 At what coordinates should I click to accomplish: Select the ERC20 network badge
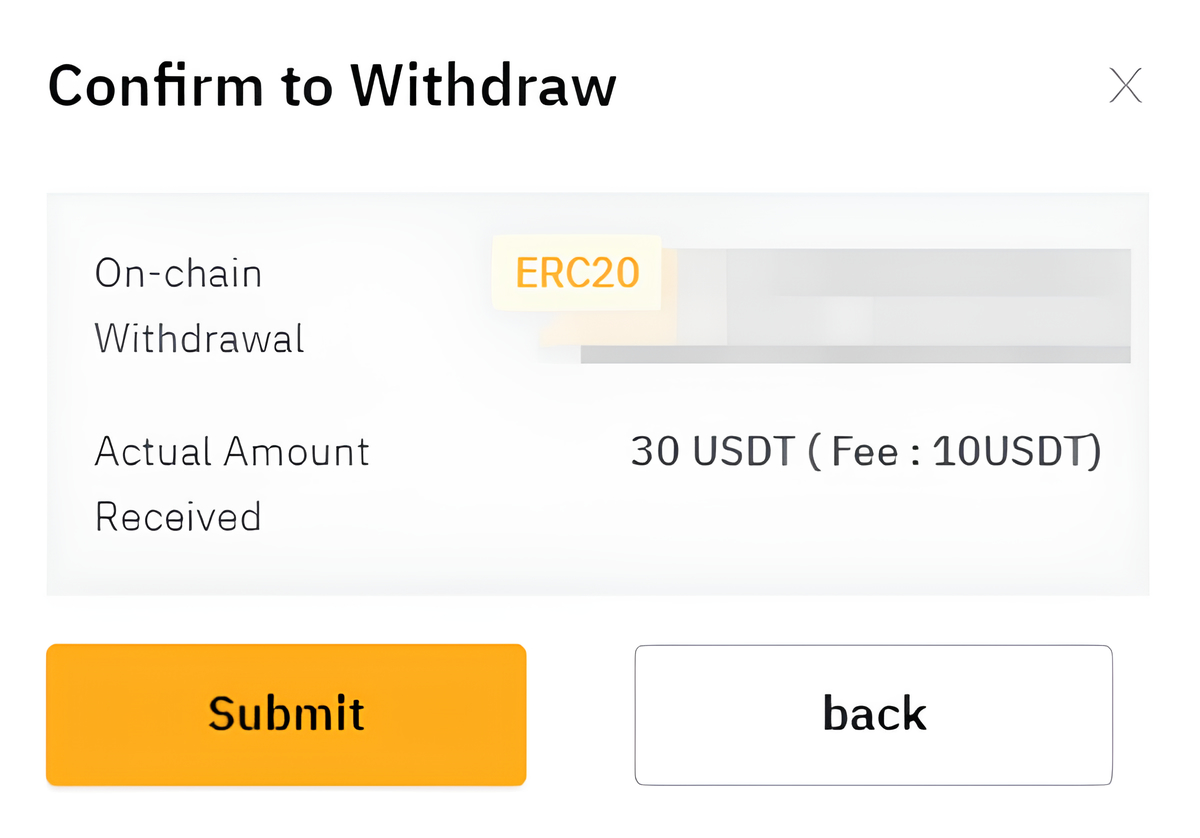(577, 272)
